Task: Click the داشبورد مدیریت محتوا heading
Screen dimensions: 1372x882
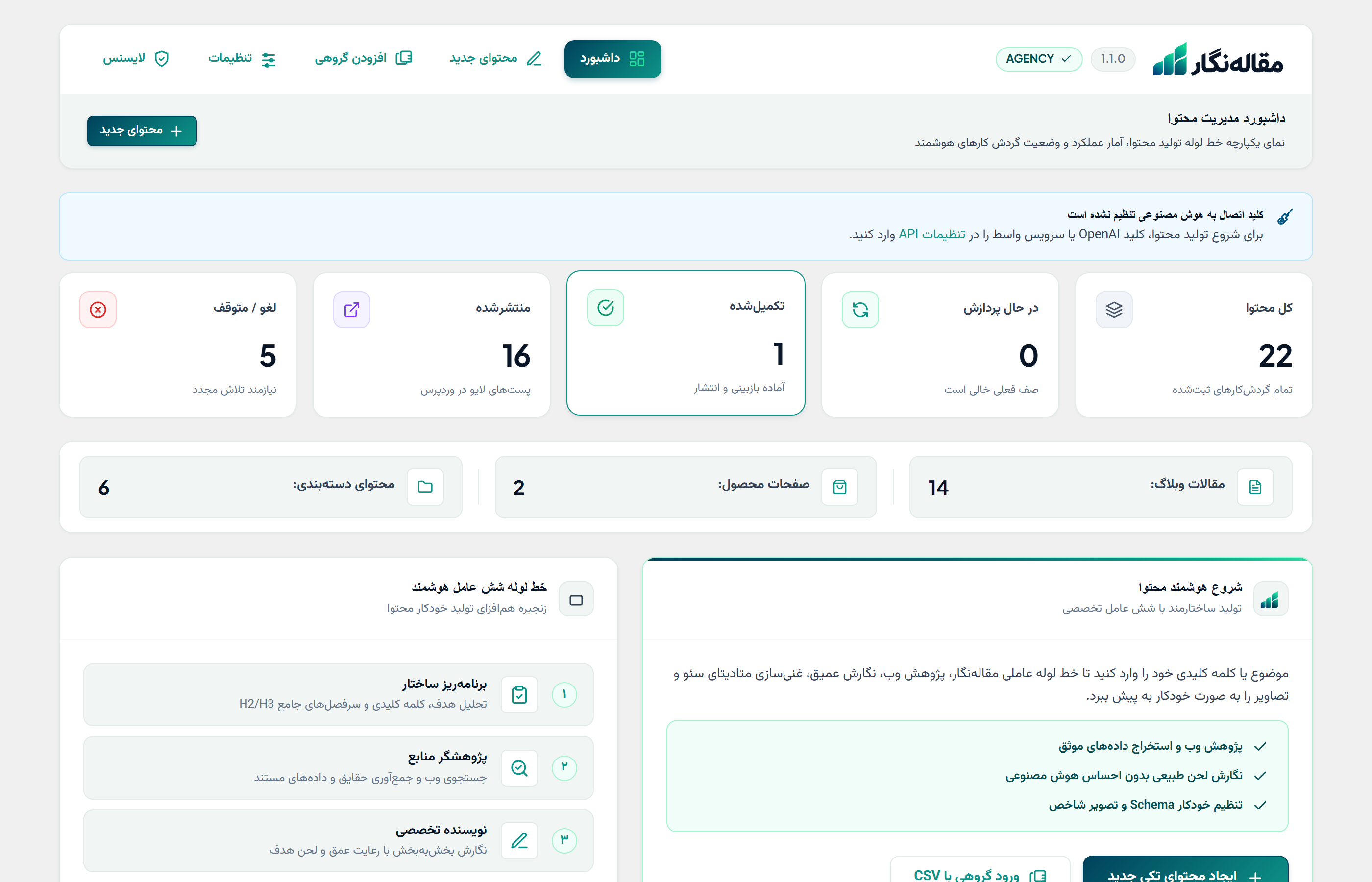Action: point(1226,118)
